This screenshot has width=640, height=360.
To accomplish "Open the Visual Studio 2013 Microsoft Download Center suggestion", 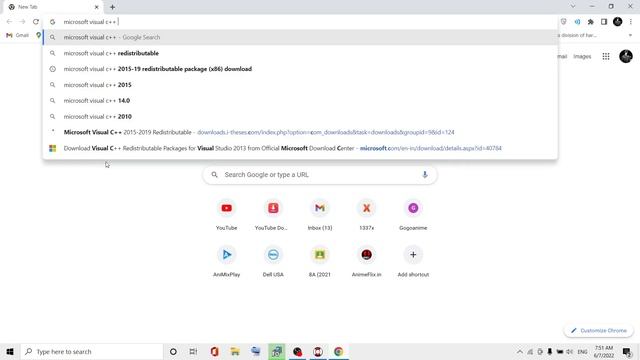I will point(300,148).
